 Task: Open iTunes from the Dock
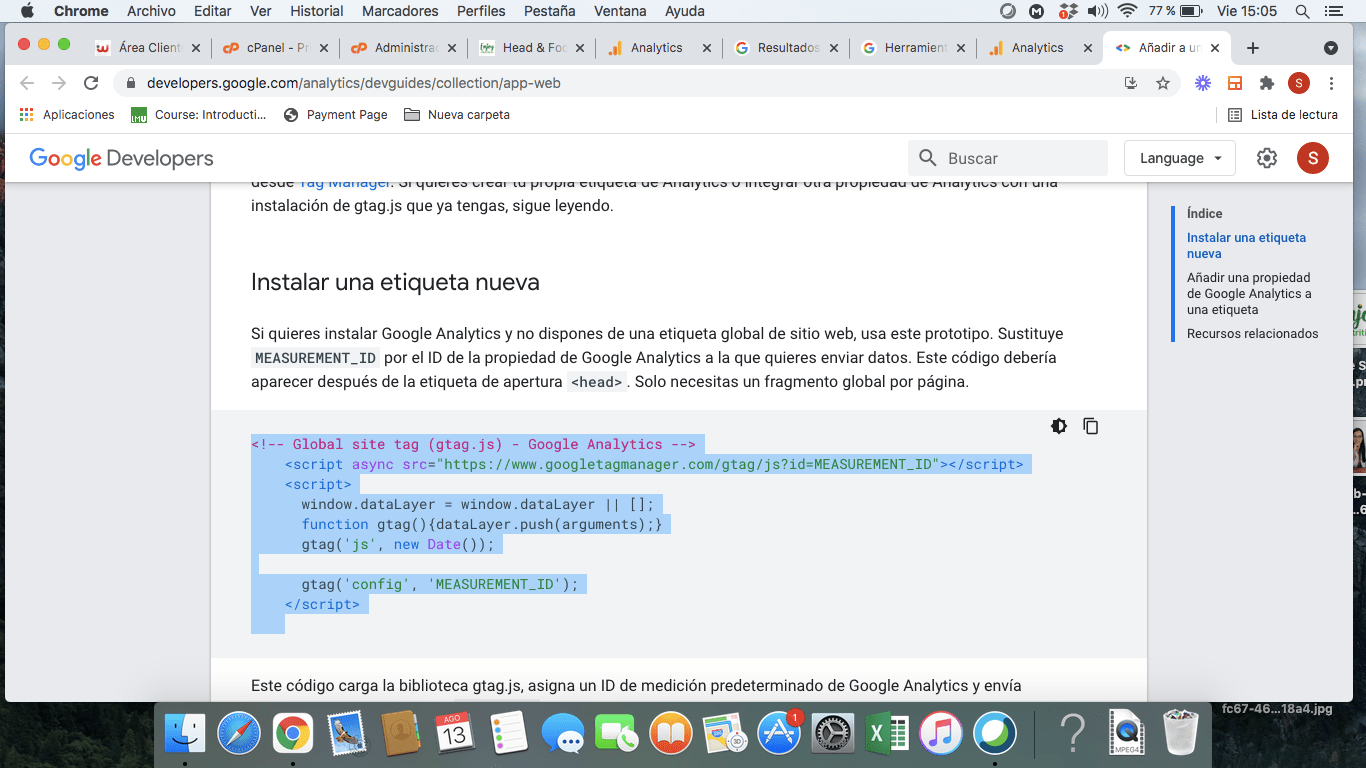[x=941, y=734]
